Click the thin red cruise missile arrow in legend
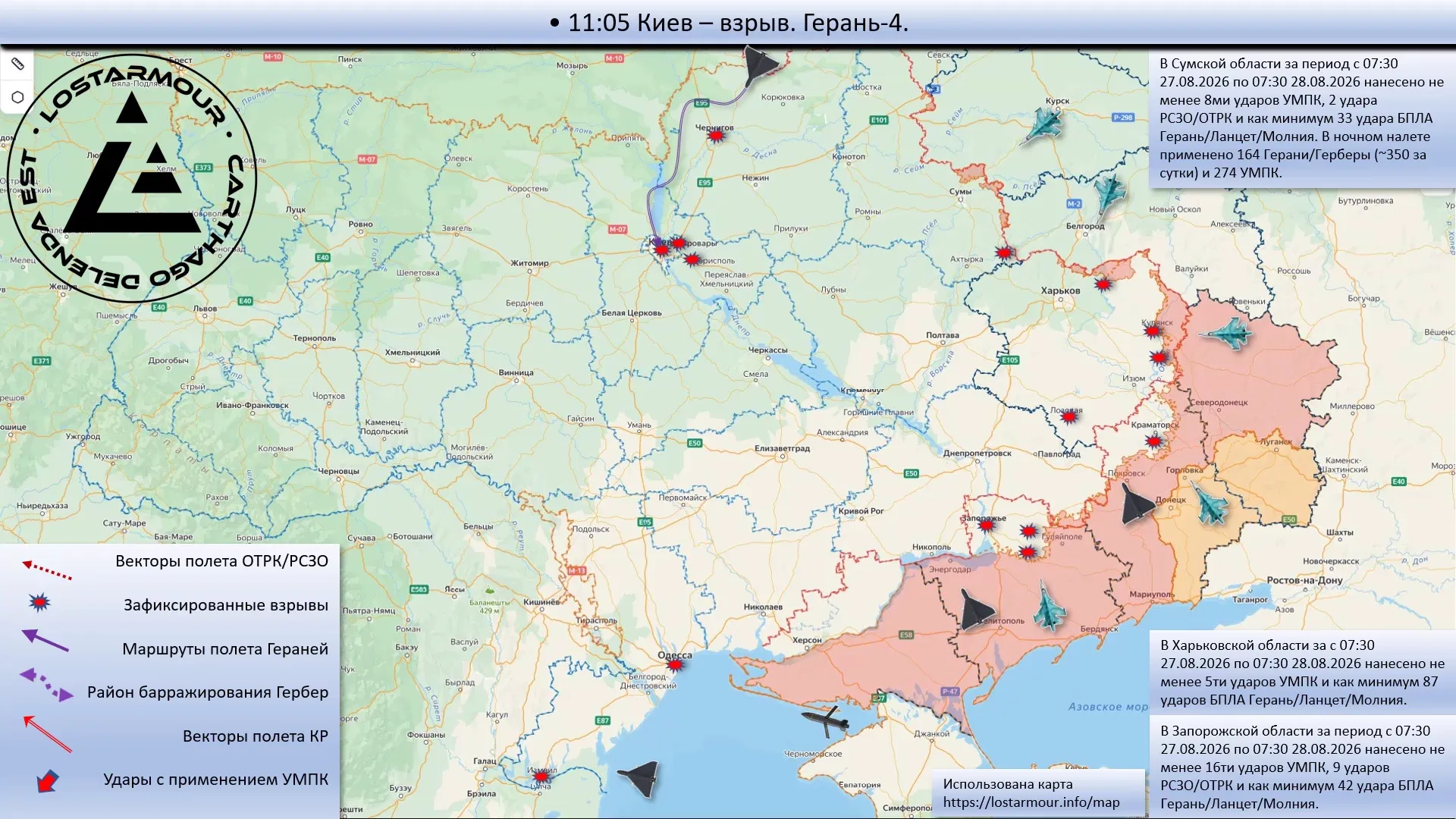This screenshot has width=1456, height=819. [x=47, y=733]
